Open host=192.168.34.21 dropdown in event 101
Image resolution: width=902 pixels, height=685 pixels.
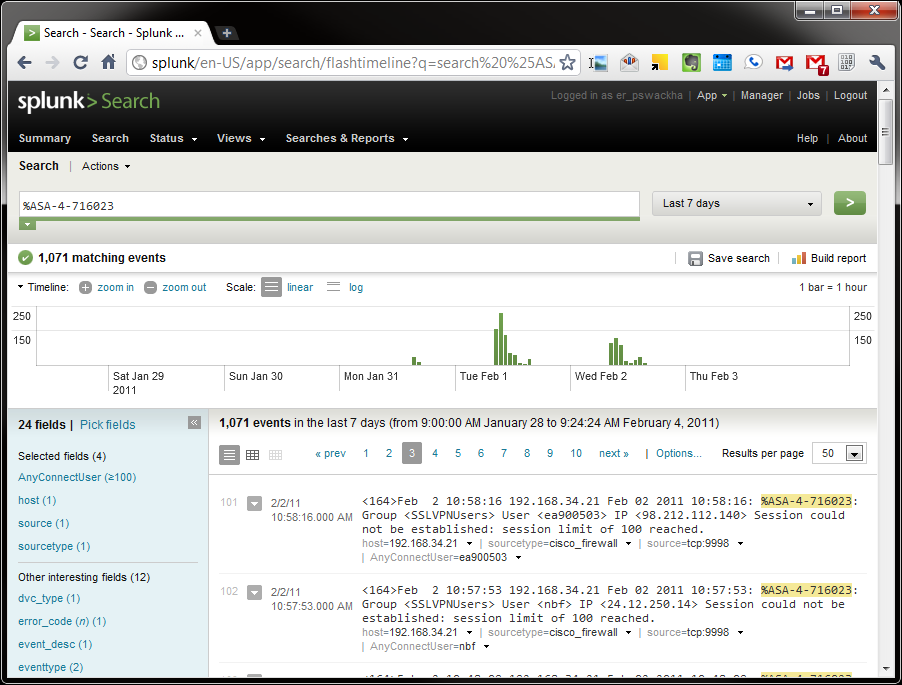pyautogui.click(x=469, y=544)
